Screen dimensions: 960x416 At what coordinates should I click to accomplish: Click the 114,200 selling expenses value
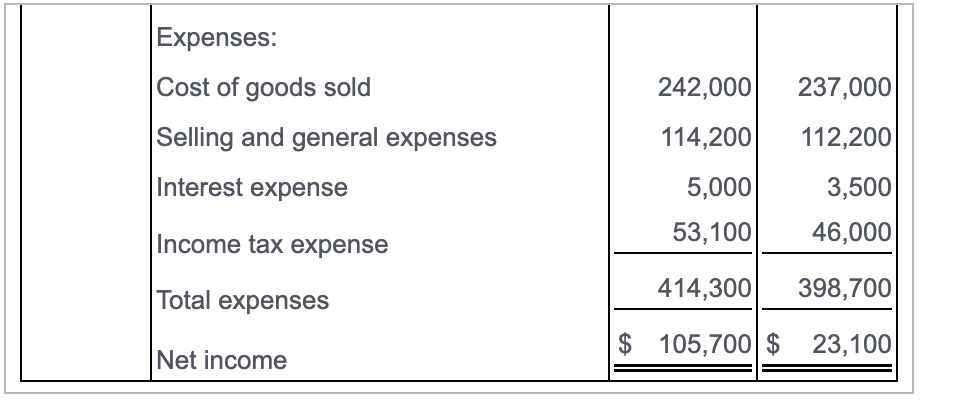click(x=706, y=137)
